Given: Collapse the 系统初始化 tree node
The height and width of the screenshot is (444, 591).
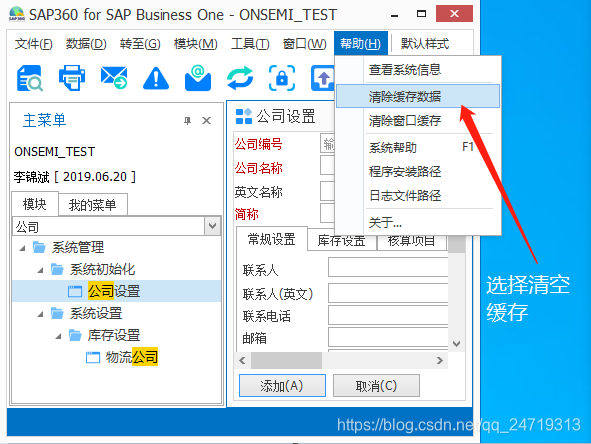Looking at the screenshot, I should [x=40, y=270].
